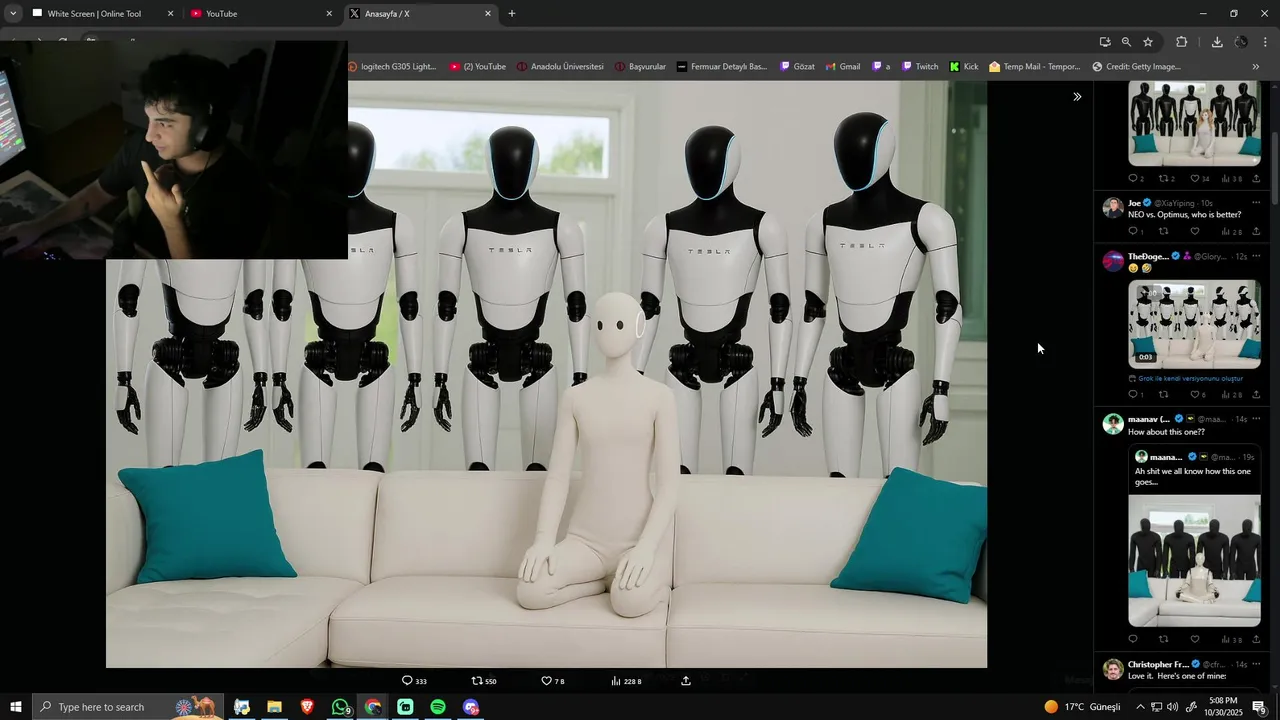Click the reply icon under the main image

[407, 681]
